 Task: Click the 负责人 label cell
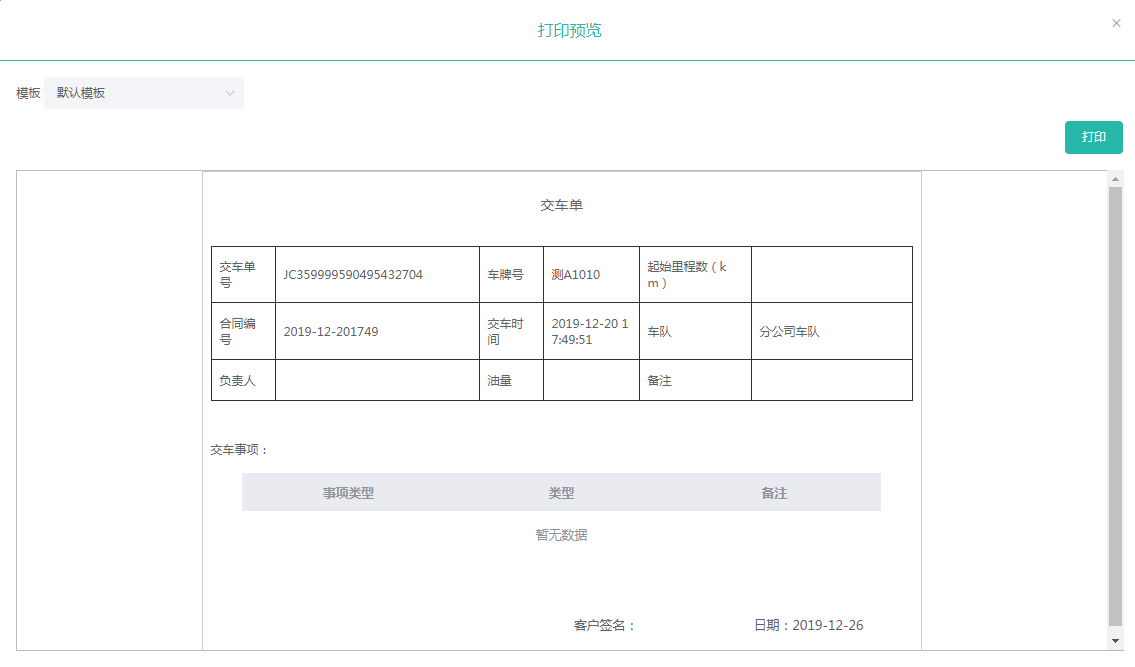(x=237, y=381)
